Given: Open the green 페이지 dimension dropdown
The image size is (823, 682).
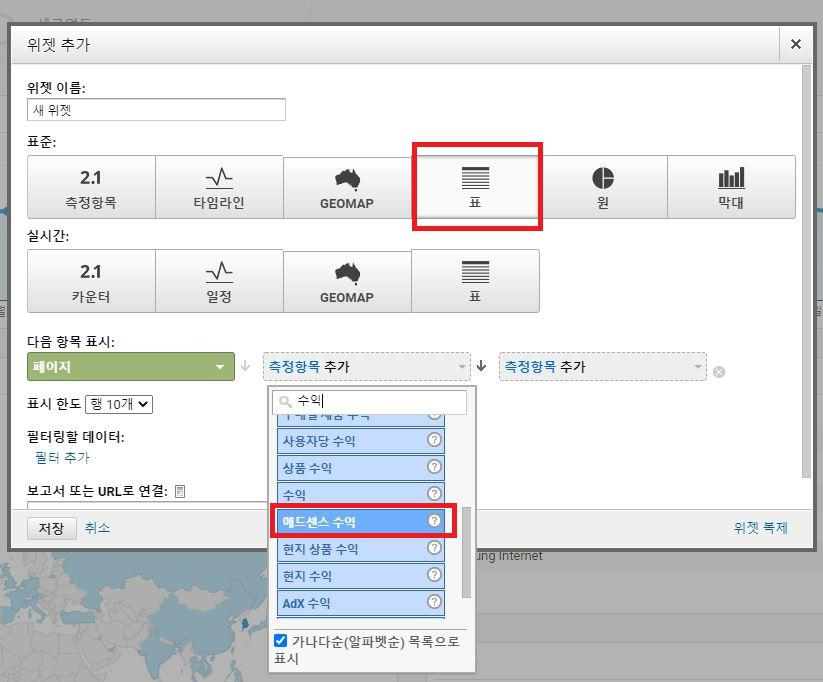Looking at the screenshot, I should [x=130, y=367].
